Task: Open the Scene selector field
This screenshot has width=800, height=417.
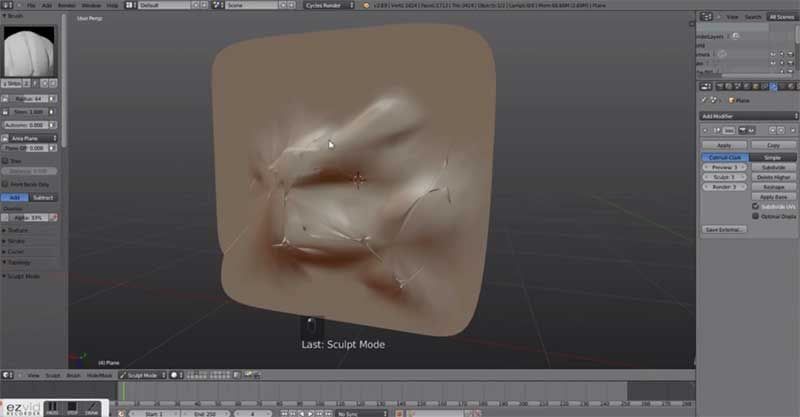Action: tap(252, 5)
